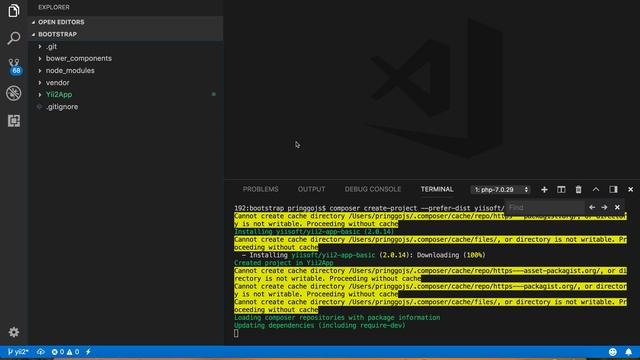
Task: Open the terminal selector dropdown php-7.0.29
Action: pos(501,189)
